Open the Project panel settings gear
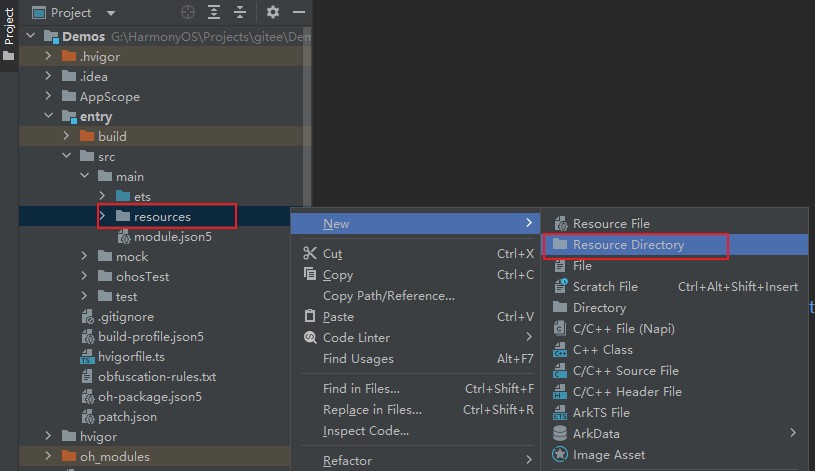The image size is (815, 471). (x=273, y=13)
